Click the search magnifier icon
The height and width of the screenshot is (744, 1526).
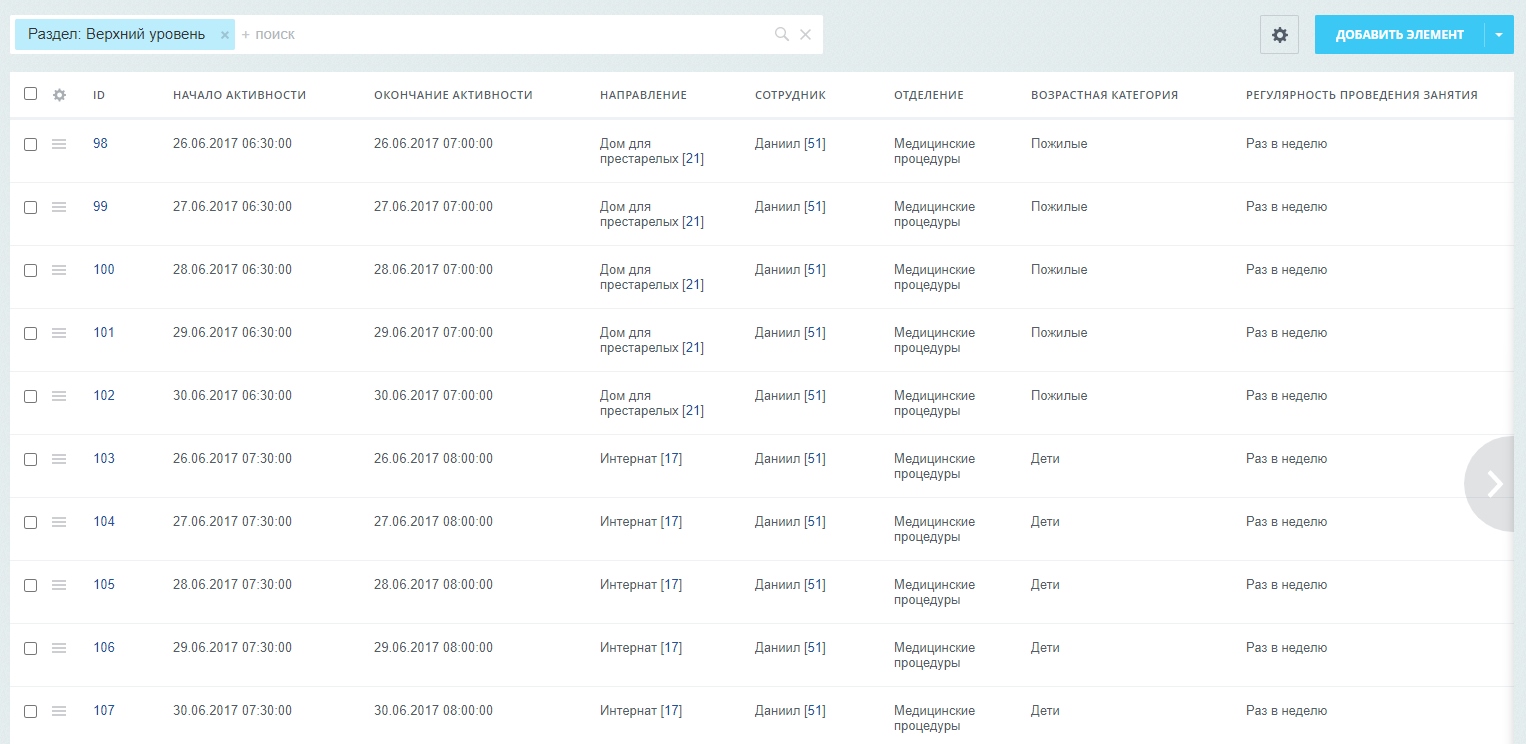click(782, 35)
